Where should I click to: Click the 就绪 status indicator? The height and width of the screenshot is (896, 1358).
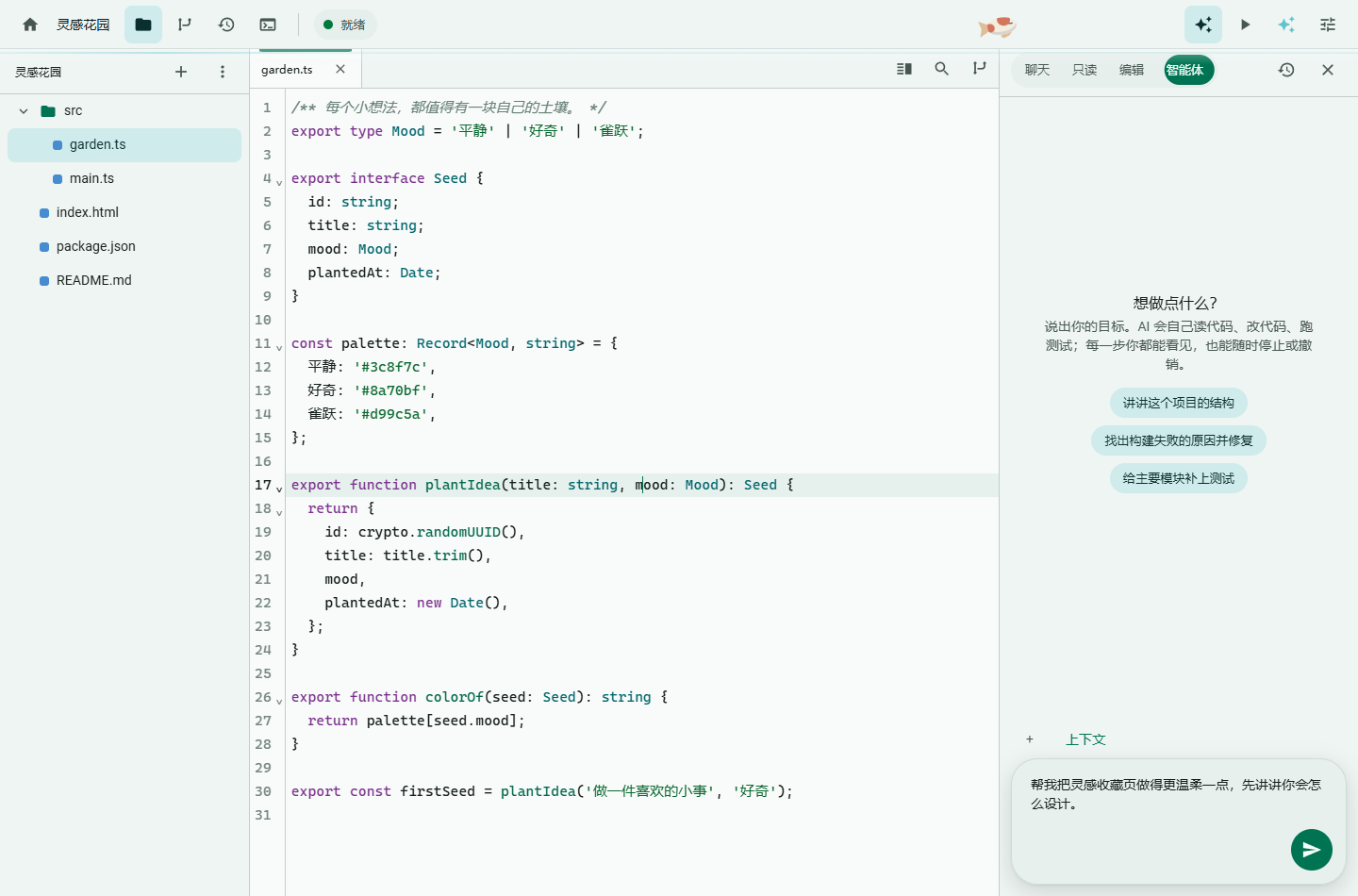click(x=345, y=25)
